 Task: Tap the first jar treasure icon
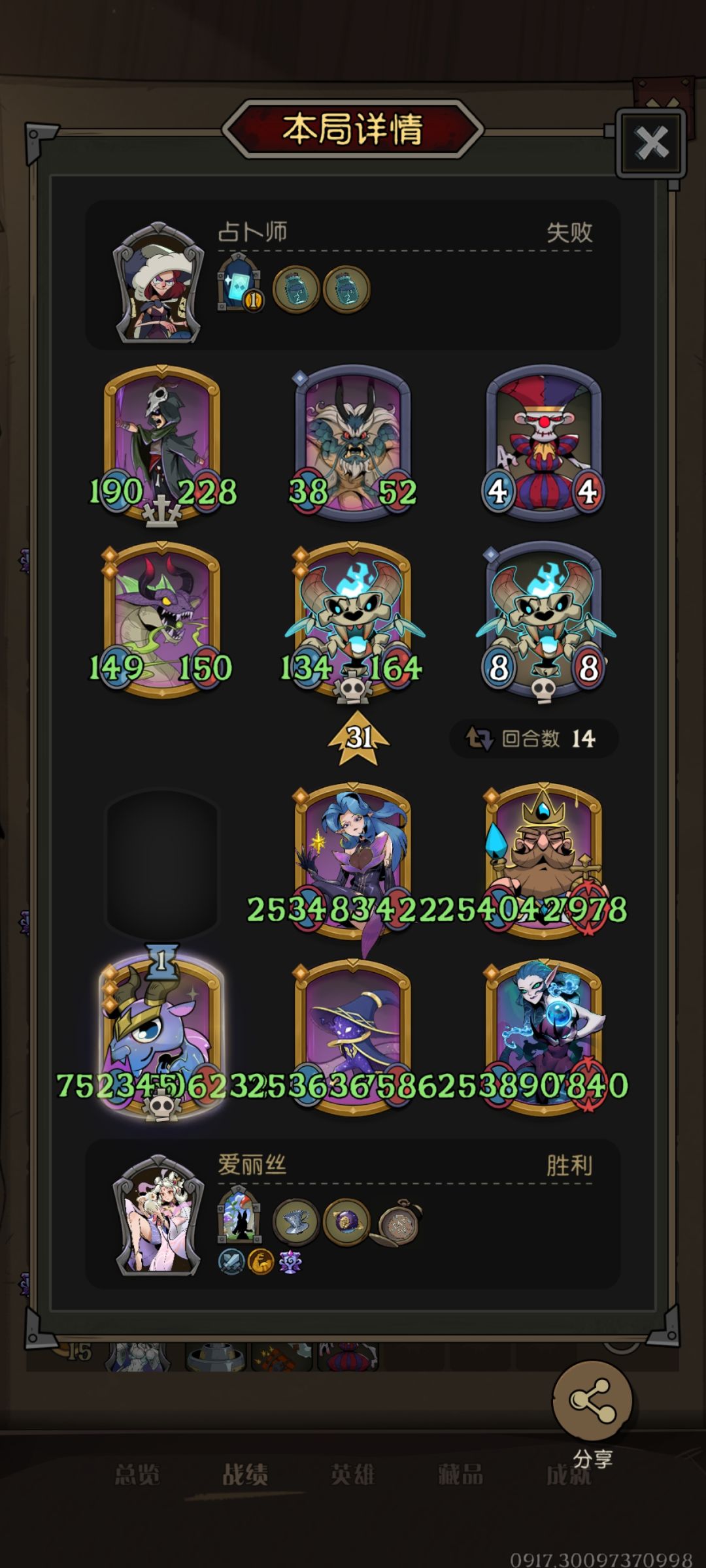[x=296, y=289]
